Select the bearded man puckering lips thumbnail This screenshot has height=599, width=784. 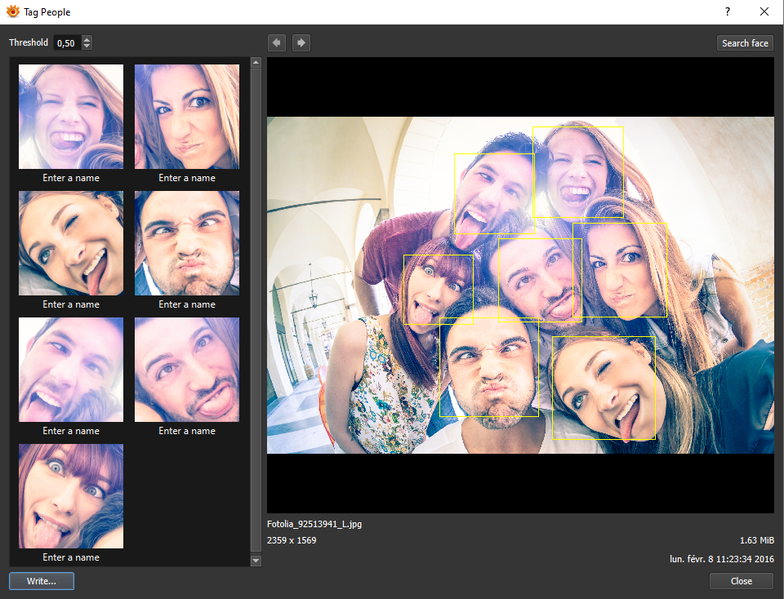click(187, 243)
